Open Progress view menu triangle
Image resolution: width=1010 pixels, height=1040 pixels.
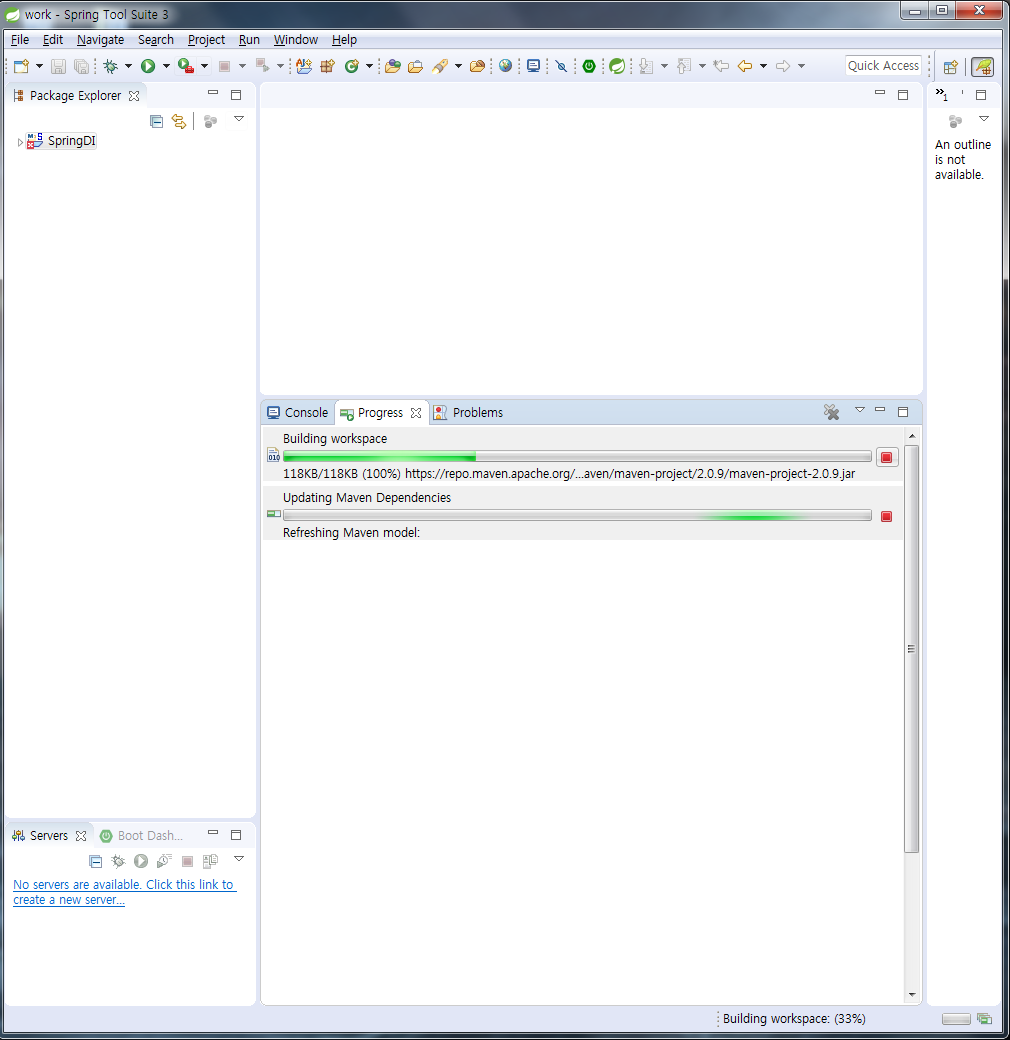(859, 410)
